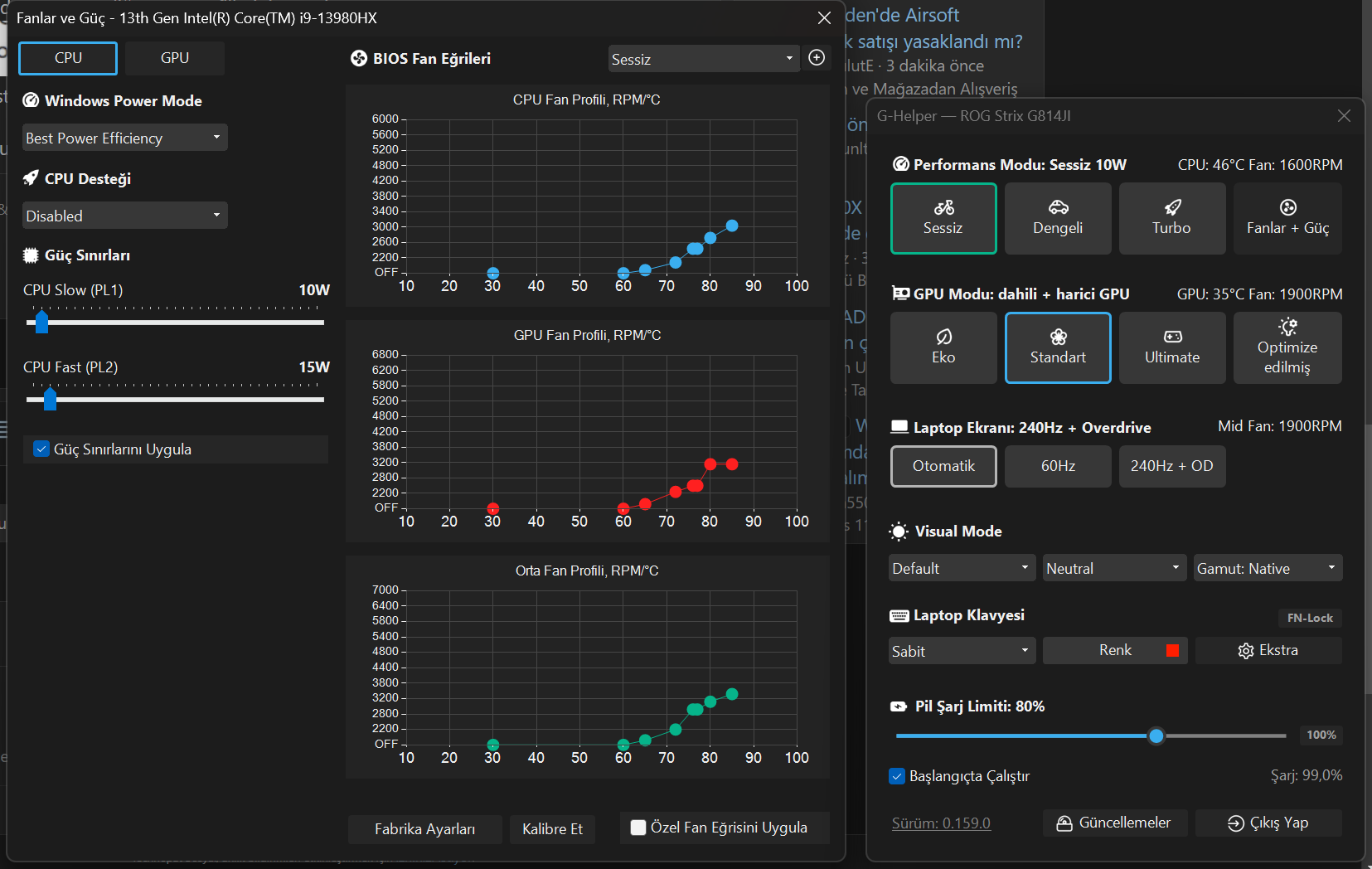Viewport: 1372px width, 869px height.
Task: Open the Fanlar + Güç settings button
Action: point(1287,218)
